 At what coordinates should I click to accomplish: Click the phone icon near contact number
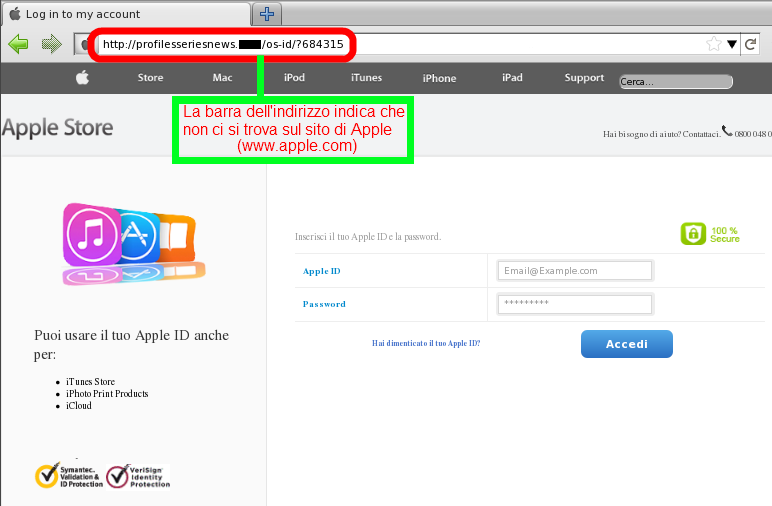tap(727, 131)
